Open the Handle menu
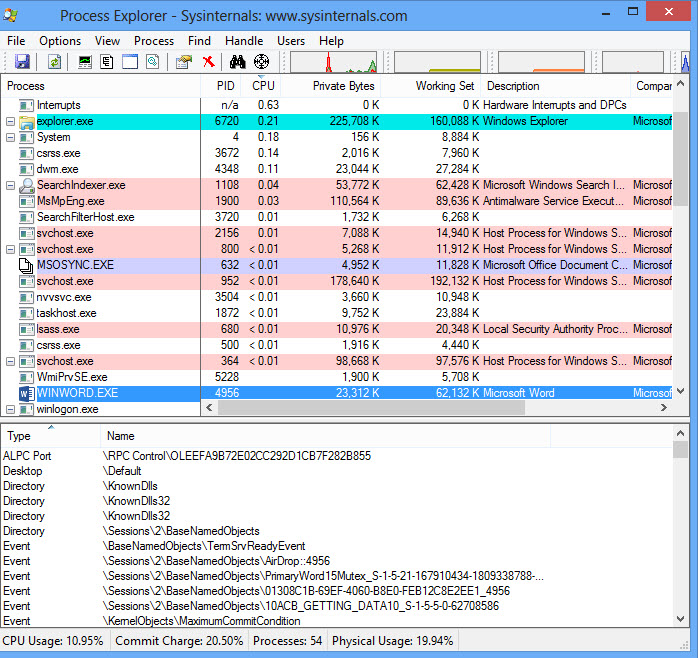 click(x=244, y=41)
